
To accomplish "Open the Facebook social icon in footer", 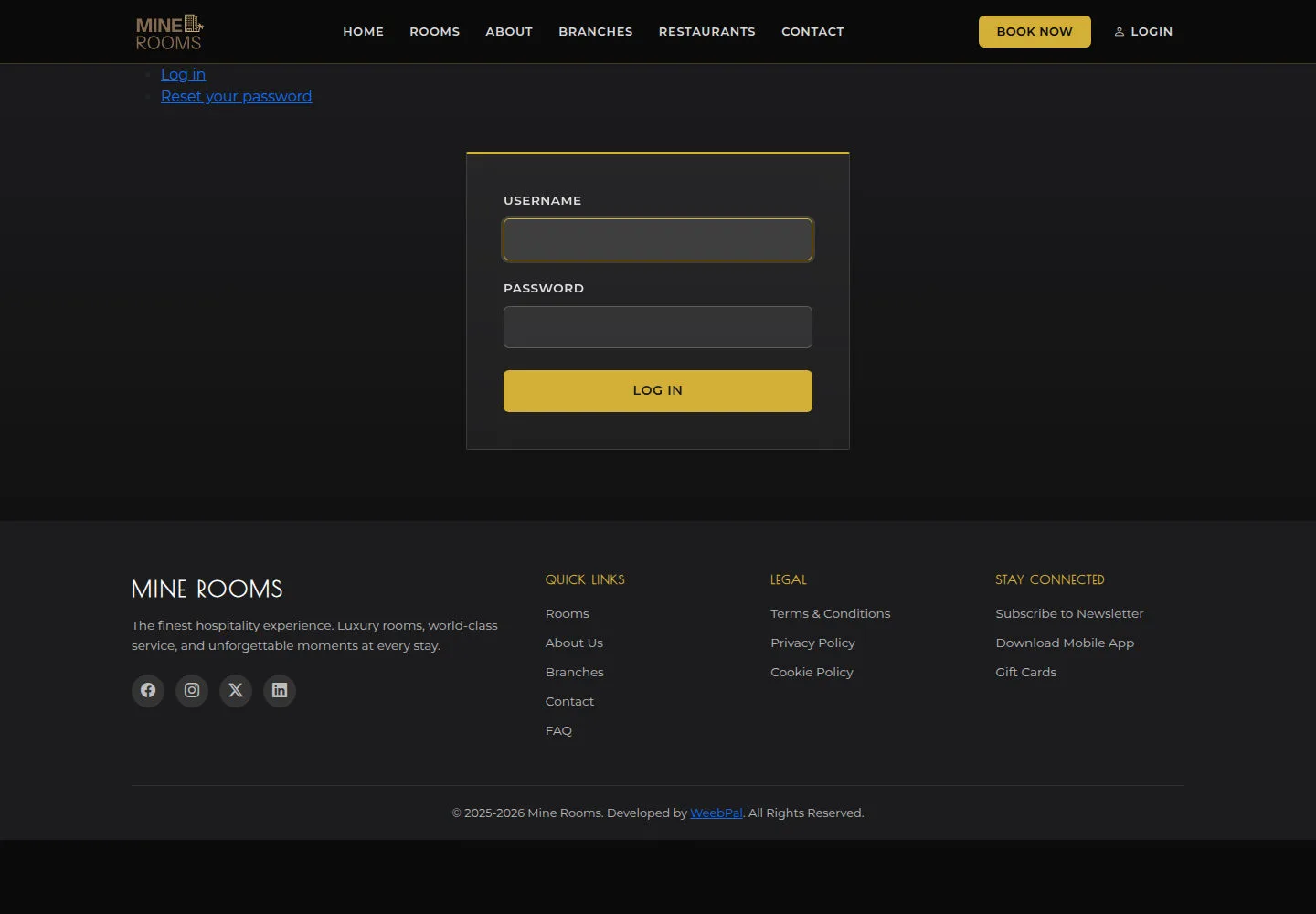I will click(x=148, y=690).
